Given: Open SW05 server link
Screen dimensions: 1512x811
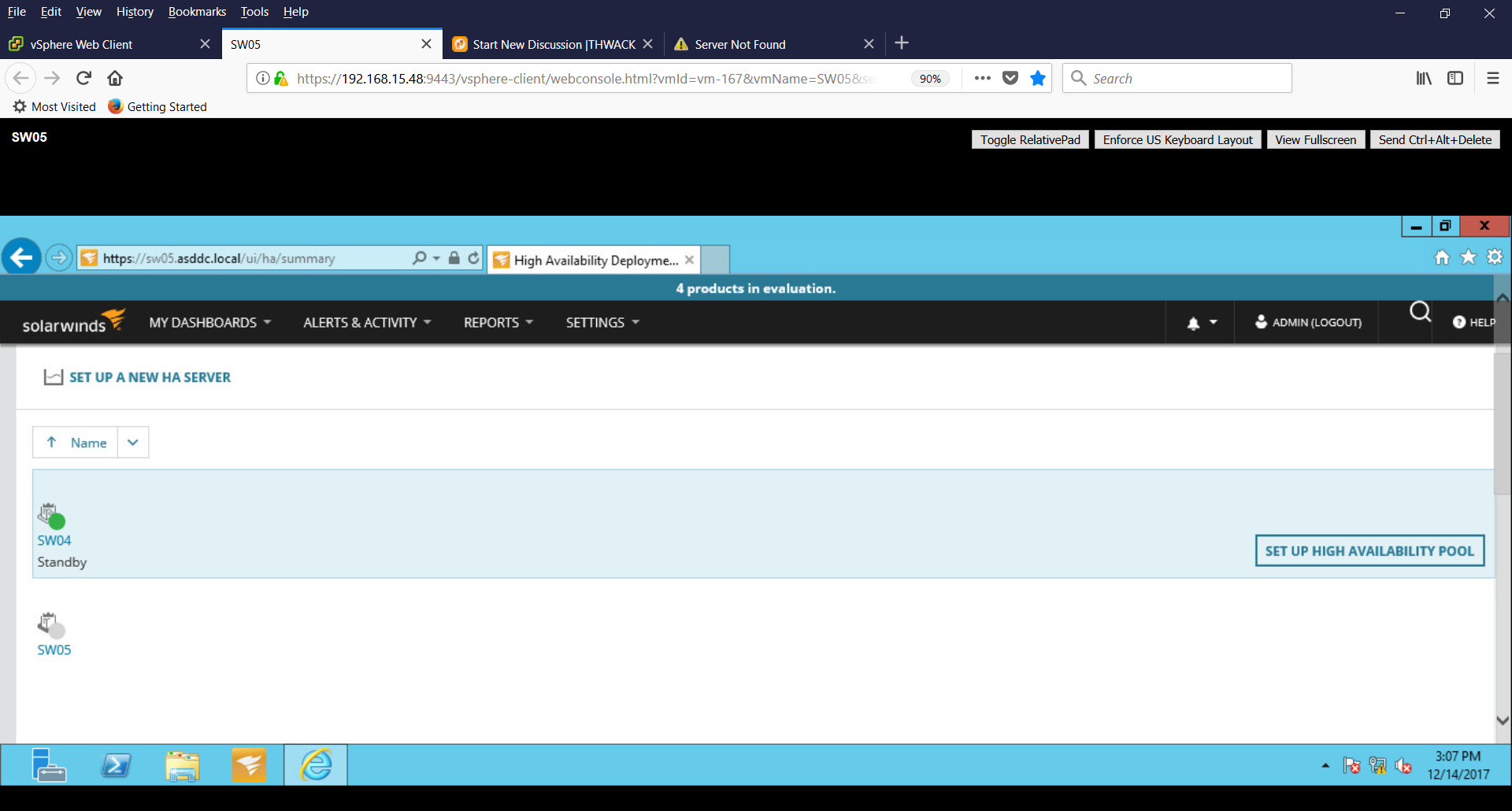Looking at the screenshot, I should coord(54,650).
